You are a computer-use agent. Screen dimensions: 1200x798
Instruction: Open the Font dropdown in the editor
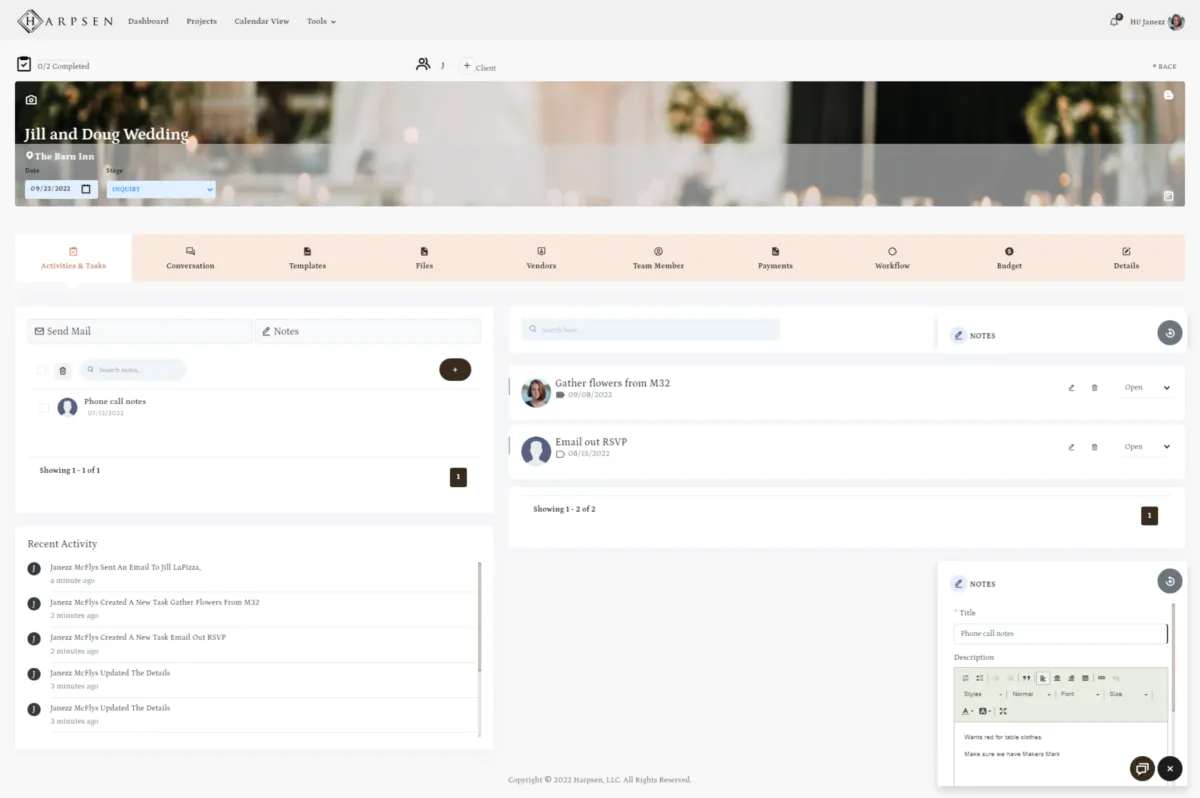[x=1080, y=694]
